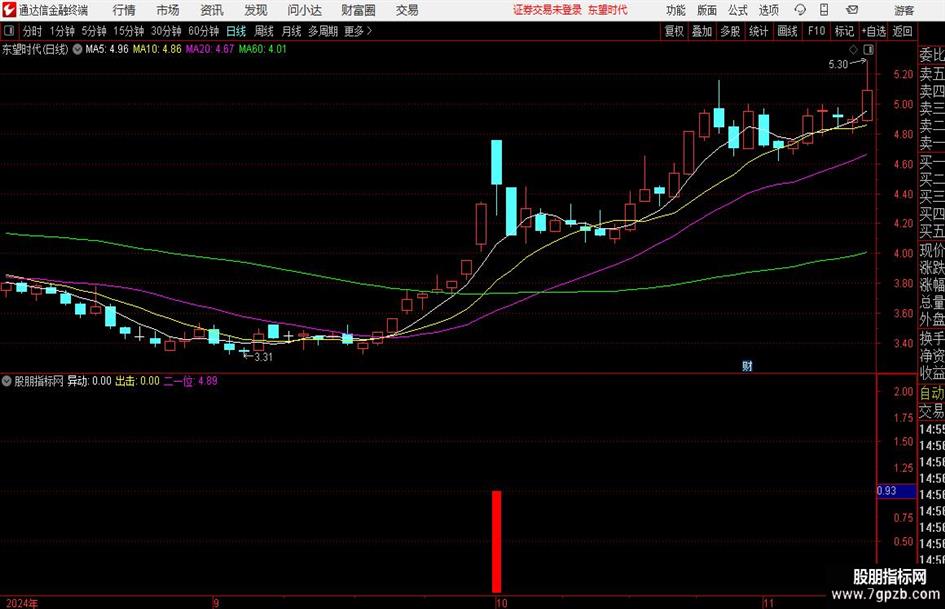
Task: Open the 市场 menu
Action: [168, 10]
